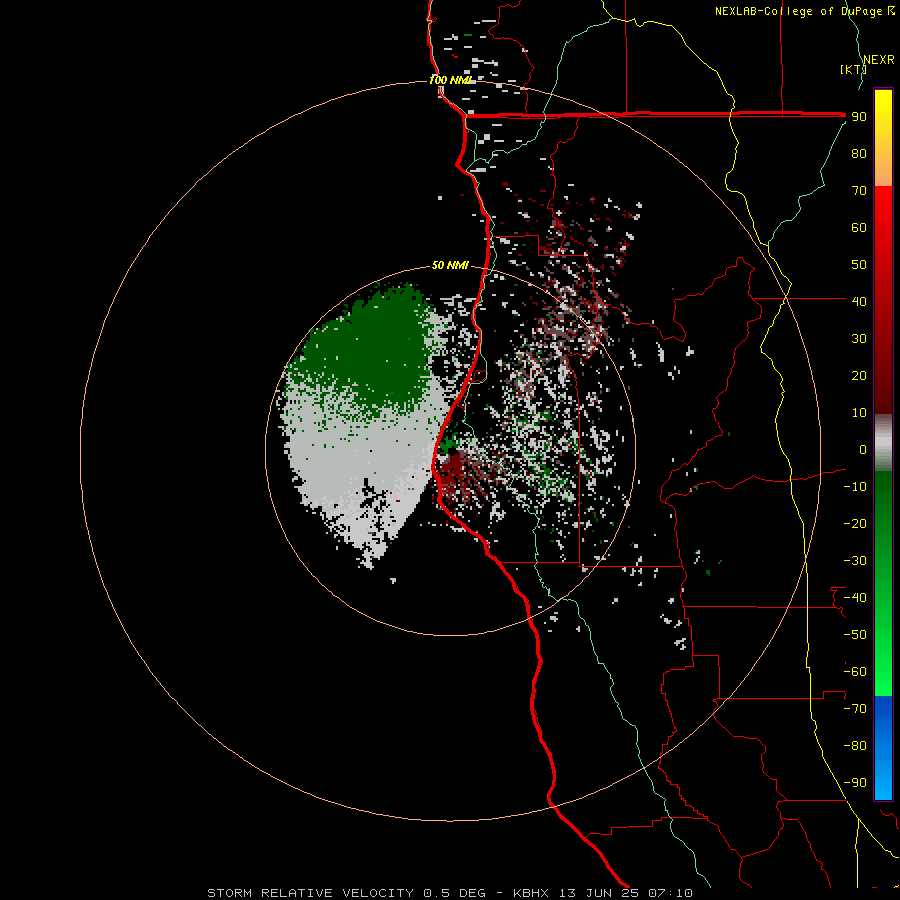
Task: Click the positive 50 knot scale value
Action: coord(859,265)
